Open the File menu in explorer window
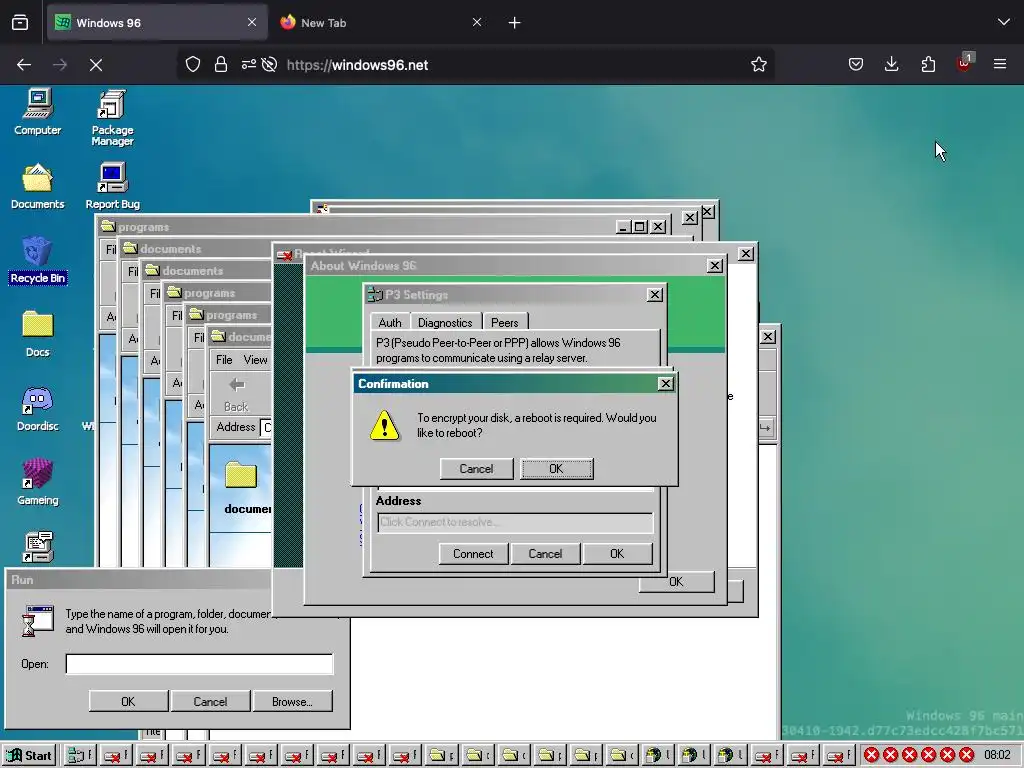 click(224, 360)
